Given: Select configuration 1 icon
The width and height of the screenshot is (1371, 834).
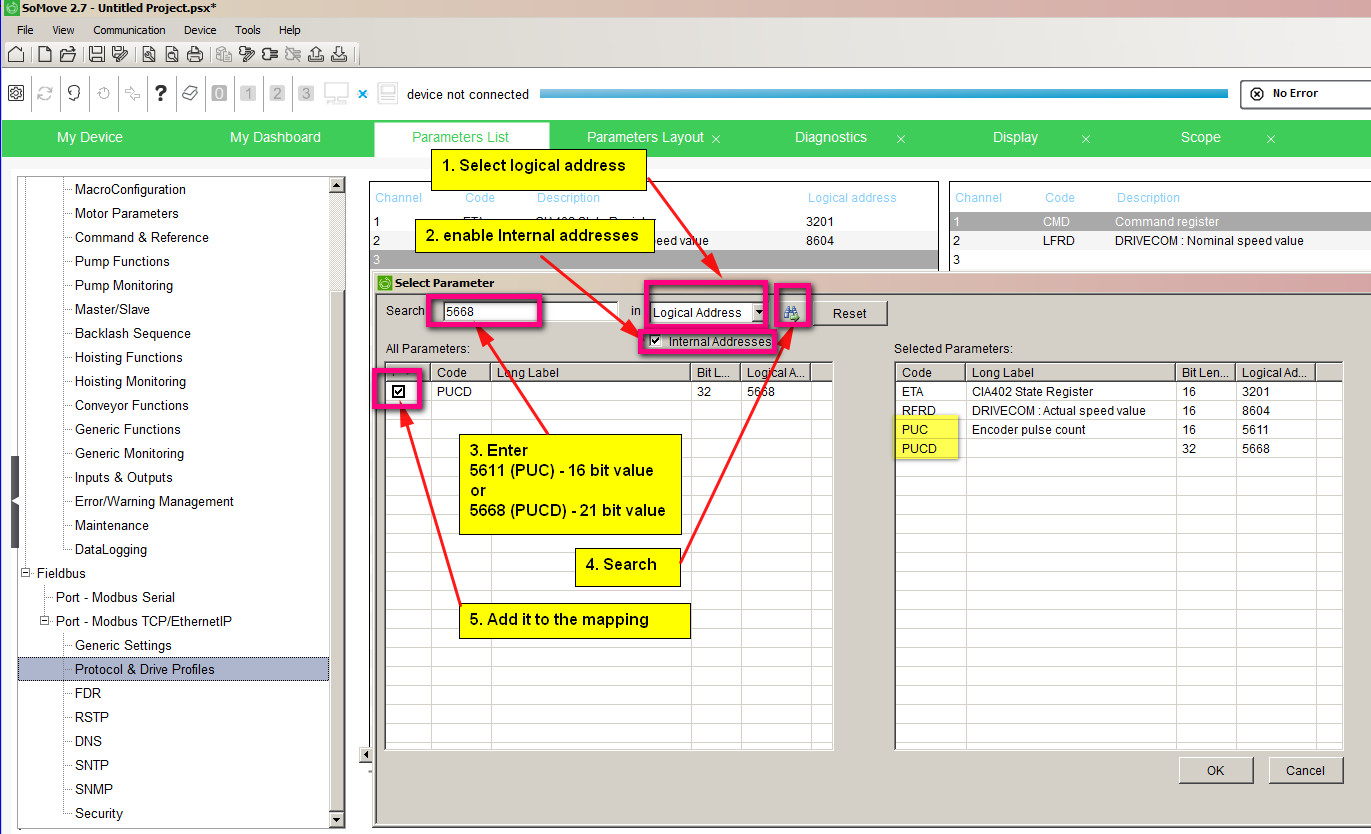Looking at the screenshot, I should pos(248,93).
